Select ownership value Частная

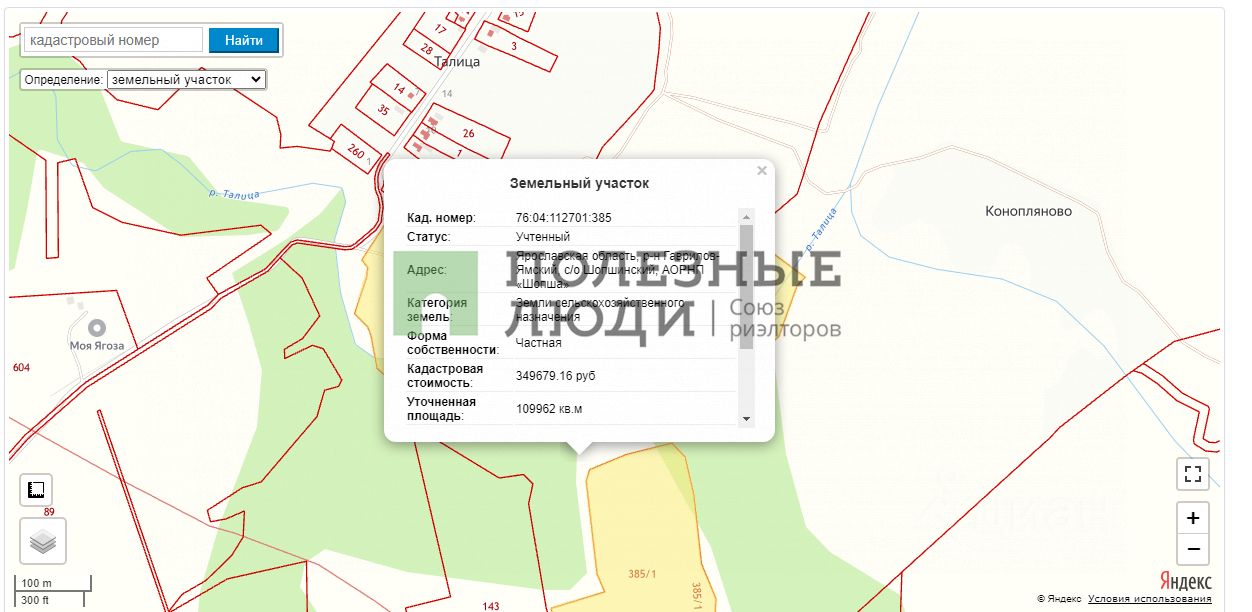point(538,343)
